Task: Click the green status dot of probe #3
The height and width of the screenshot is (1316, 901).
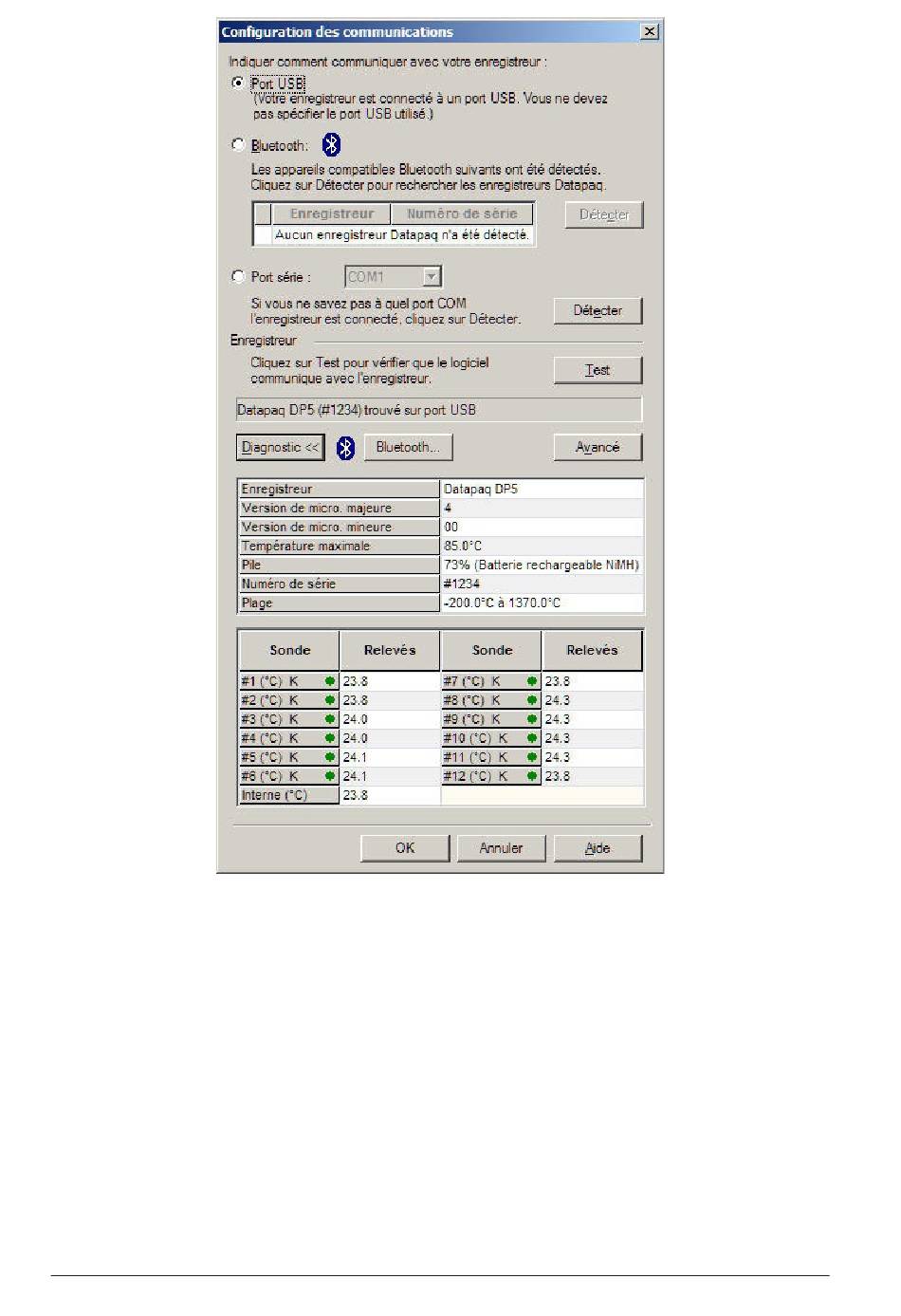Action: (330, 719)
